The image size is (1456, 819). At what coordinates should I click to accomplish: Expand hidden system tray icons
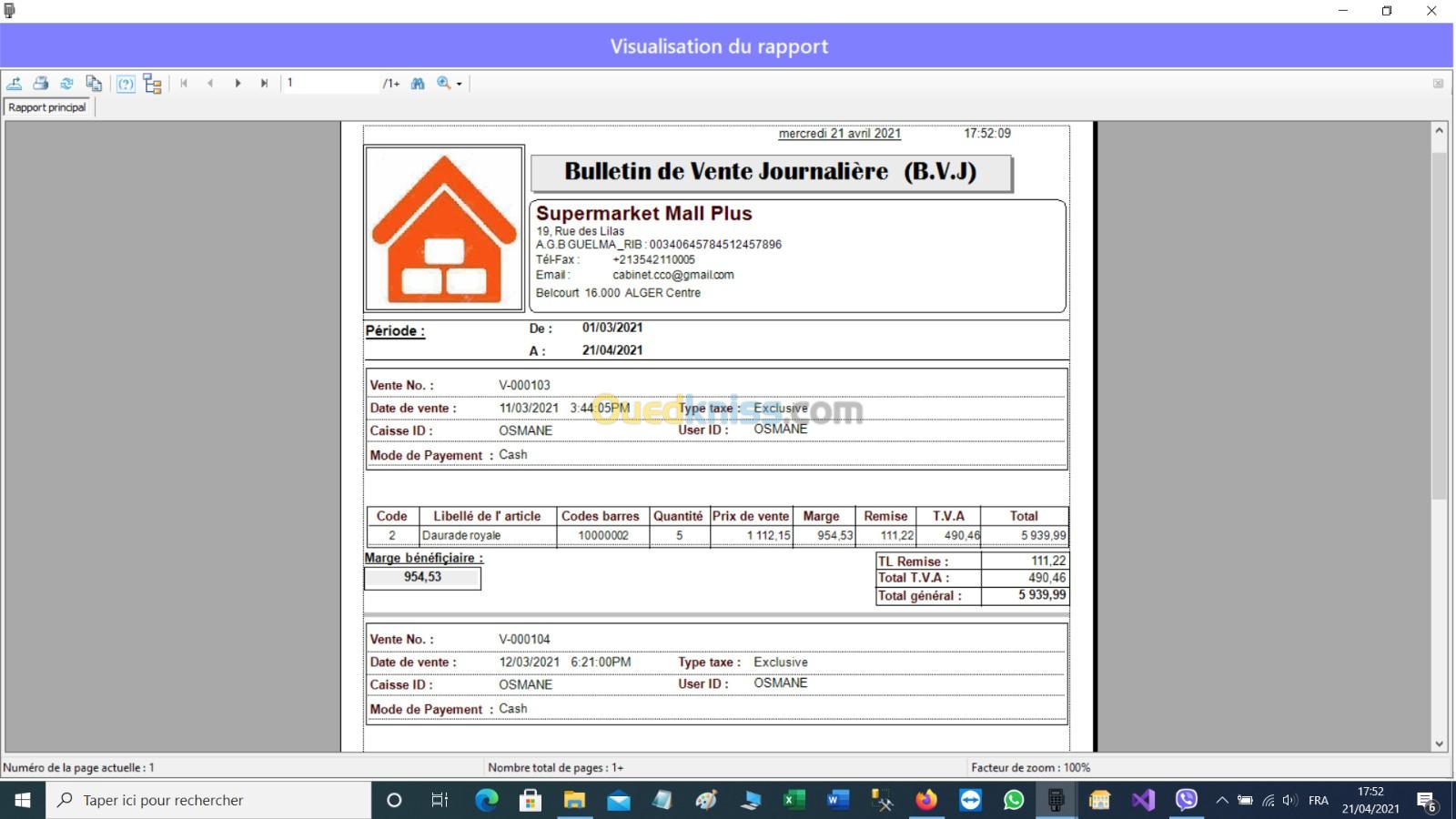click(x=1222, y=800)
